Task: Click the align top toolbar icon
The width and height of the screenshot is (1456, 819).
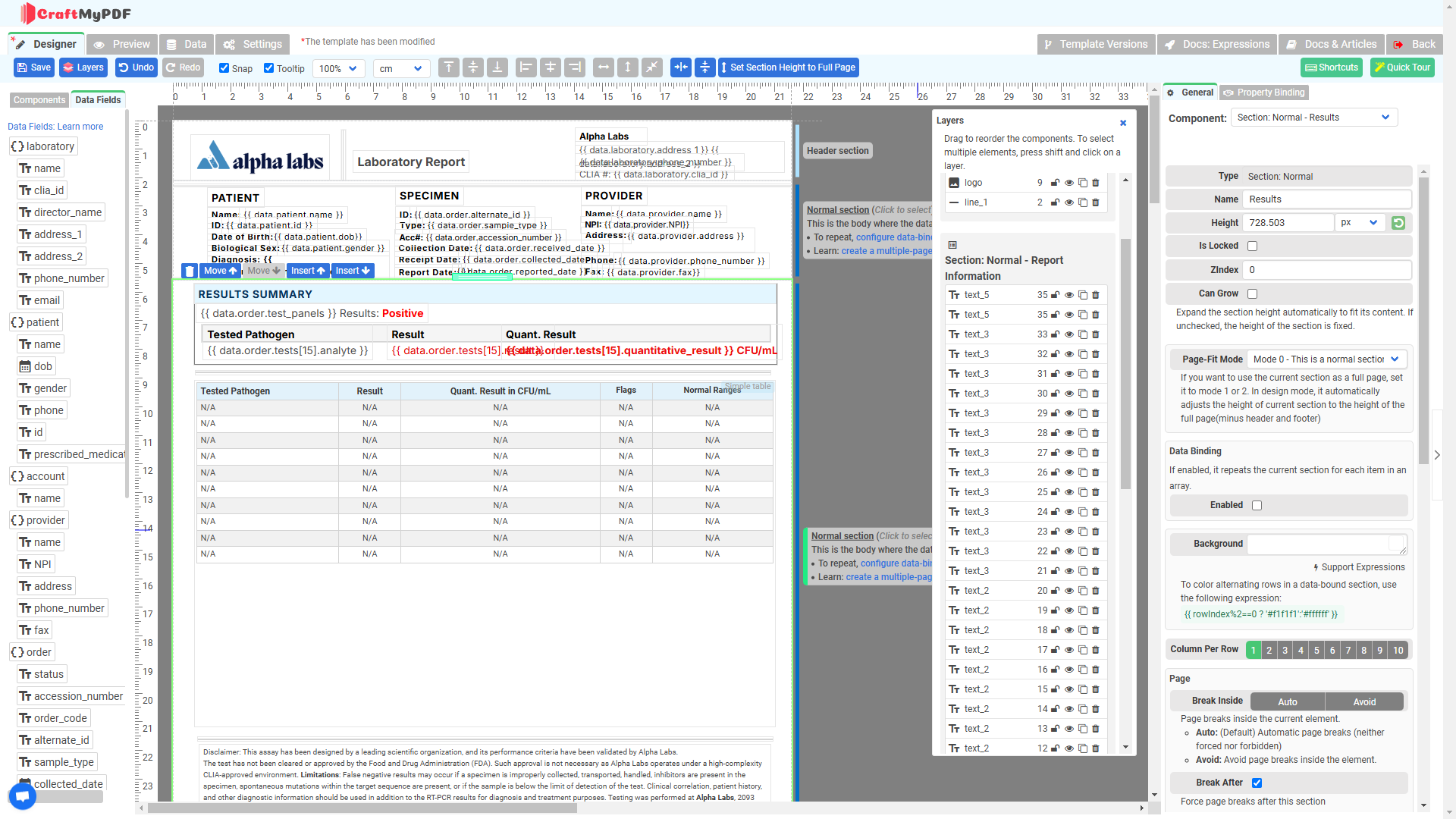Action: click(x=448, y=67)
